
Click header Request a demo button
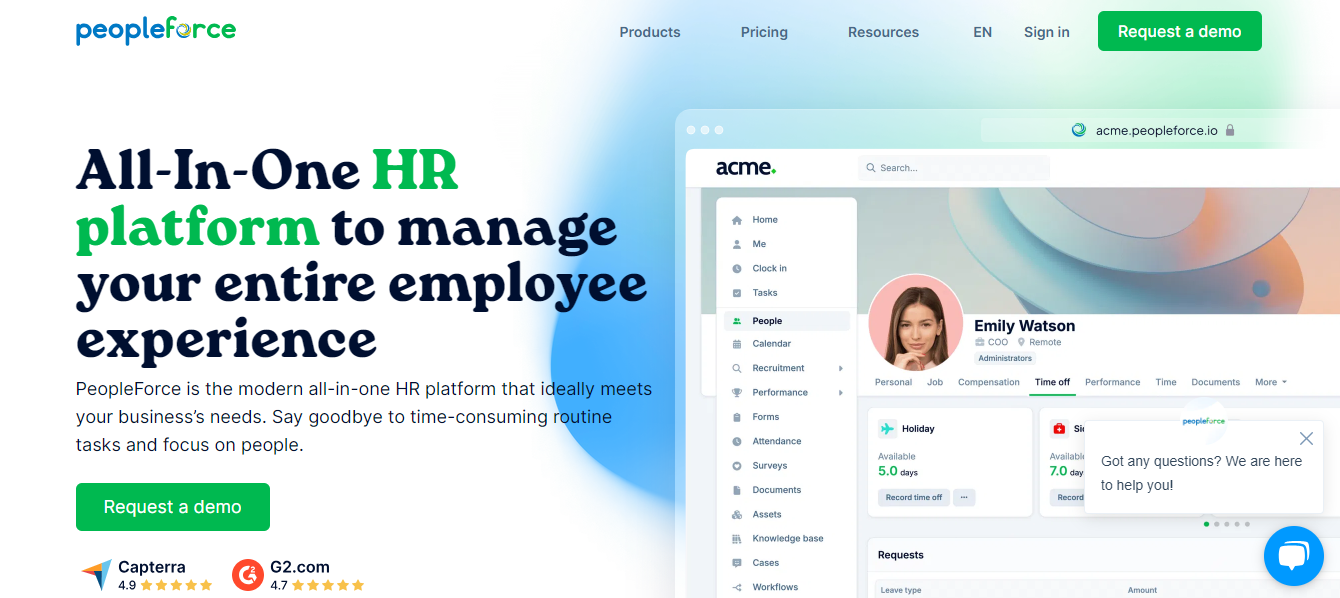(x=1180, y=31)
